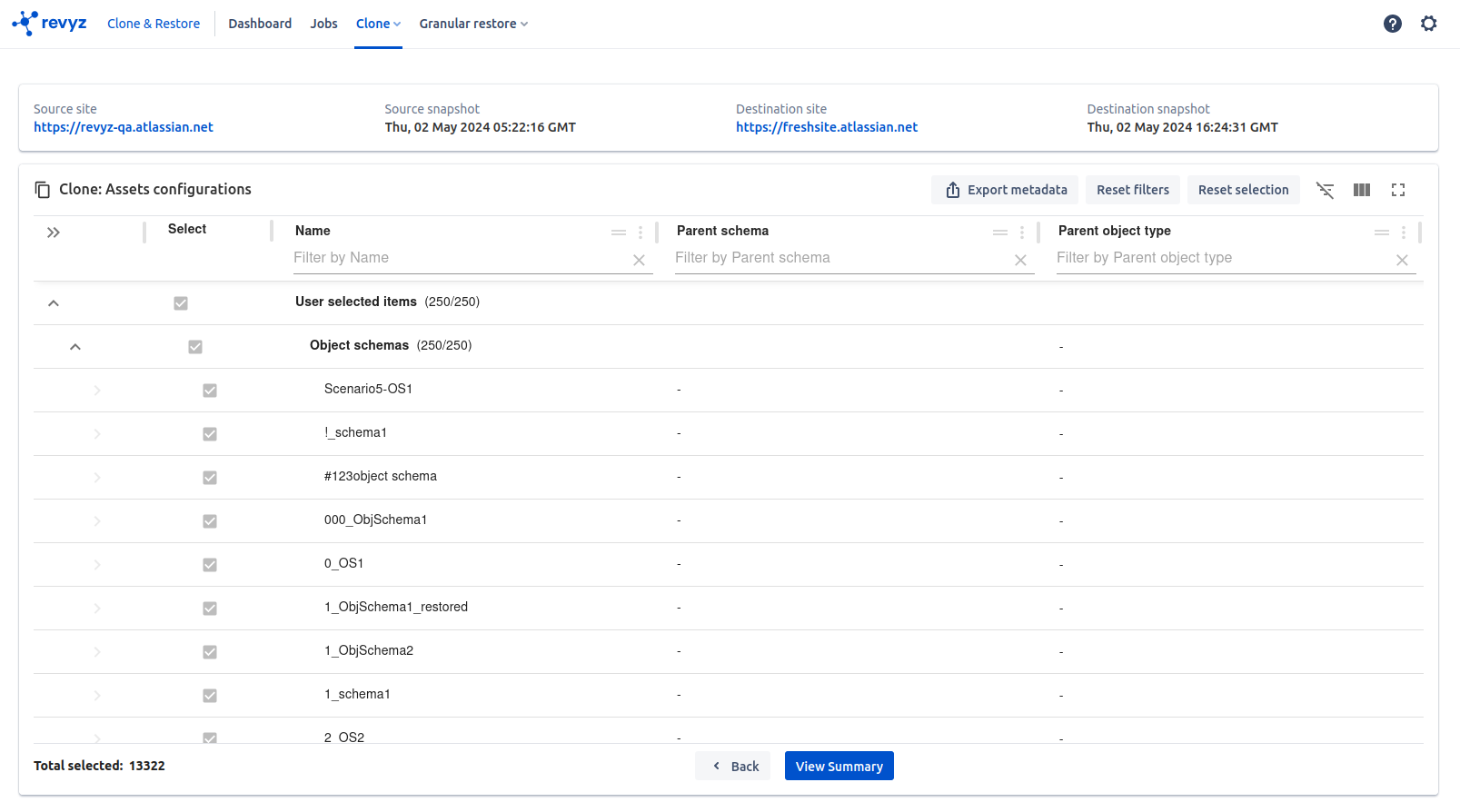The width and height of the screenshot is (1460, 812).
Task: Expand all rows double-chevron icon
Action: [x=54, y=233]
